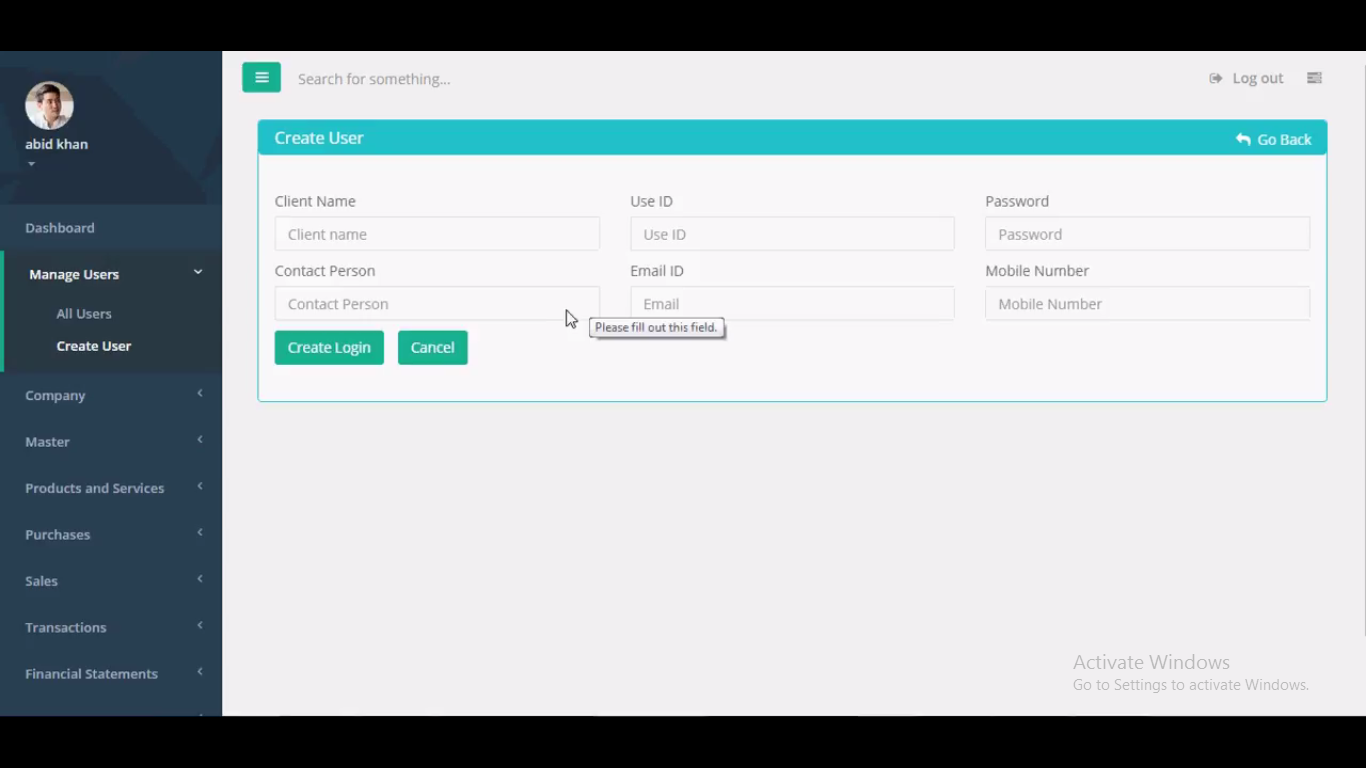Open the Create User menu item
The height and width of the screenshot is (768, 1366).
93,345
